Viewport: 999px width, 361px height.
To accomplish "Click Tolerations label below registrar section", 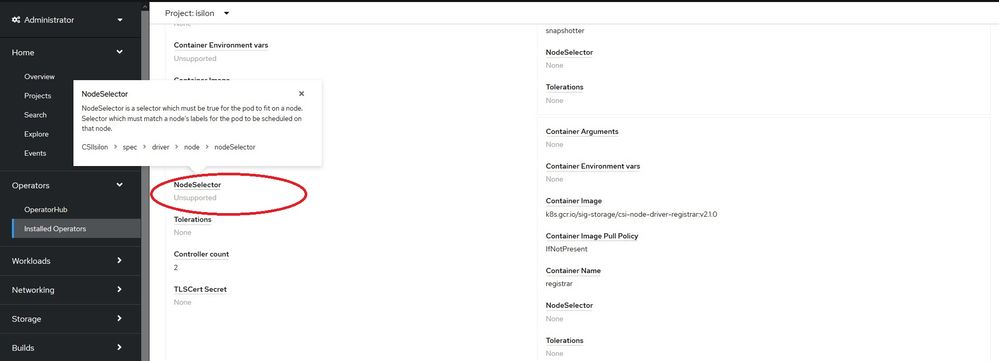I will pyautogui.click(x=564, y=340).
